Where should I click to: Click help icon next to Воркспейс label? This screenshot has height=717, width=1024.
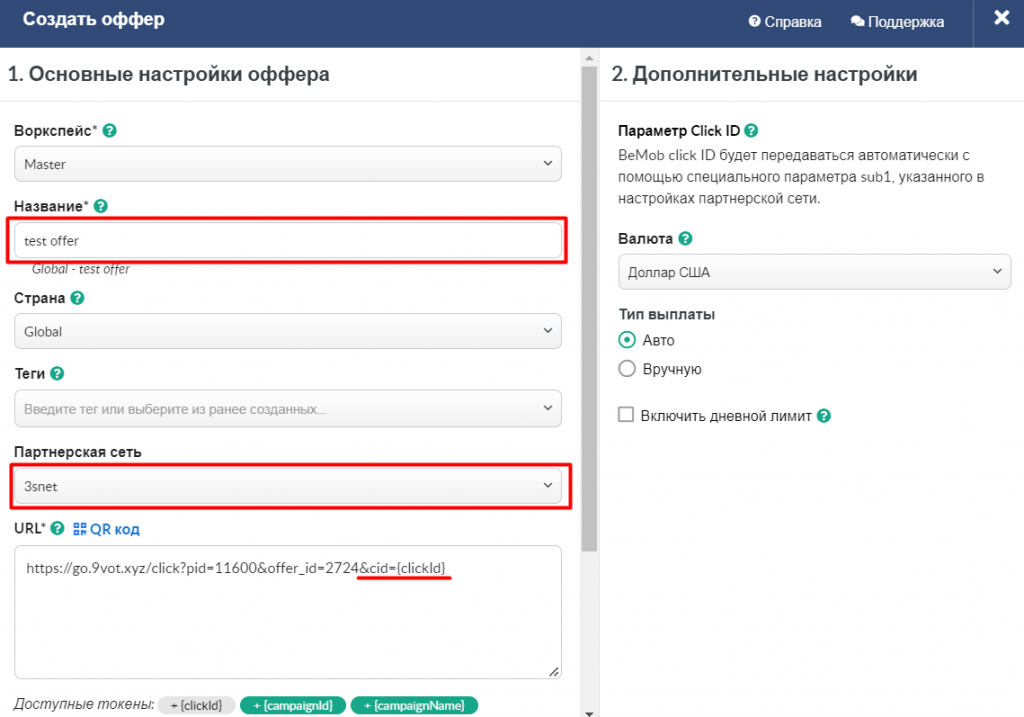(110, 131)
